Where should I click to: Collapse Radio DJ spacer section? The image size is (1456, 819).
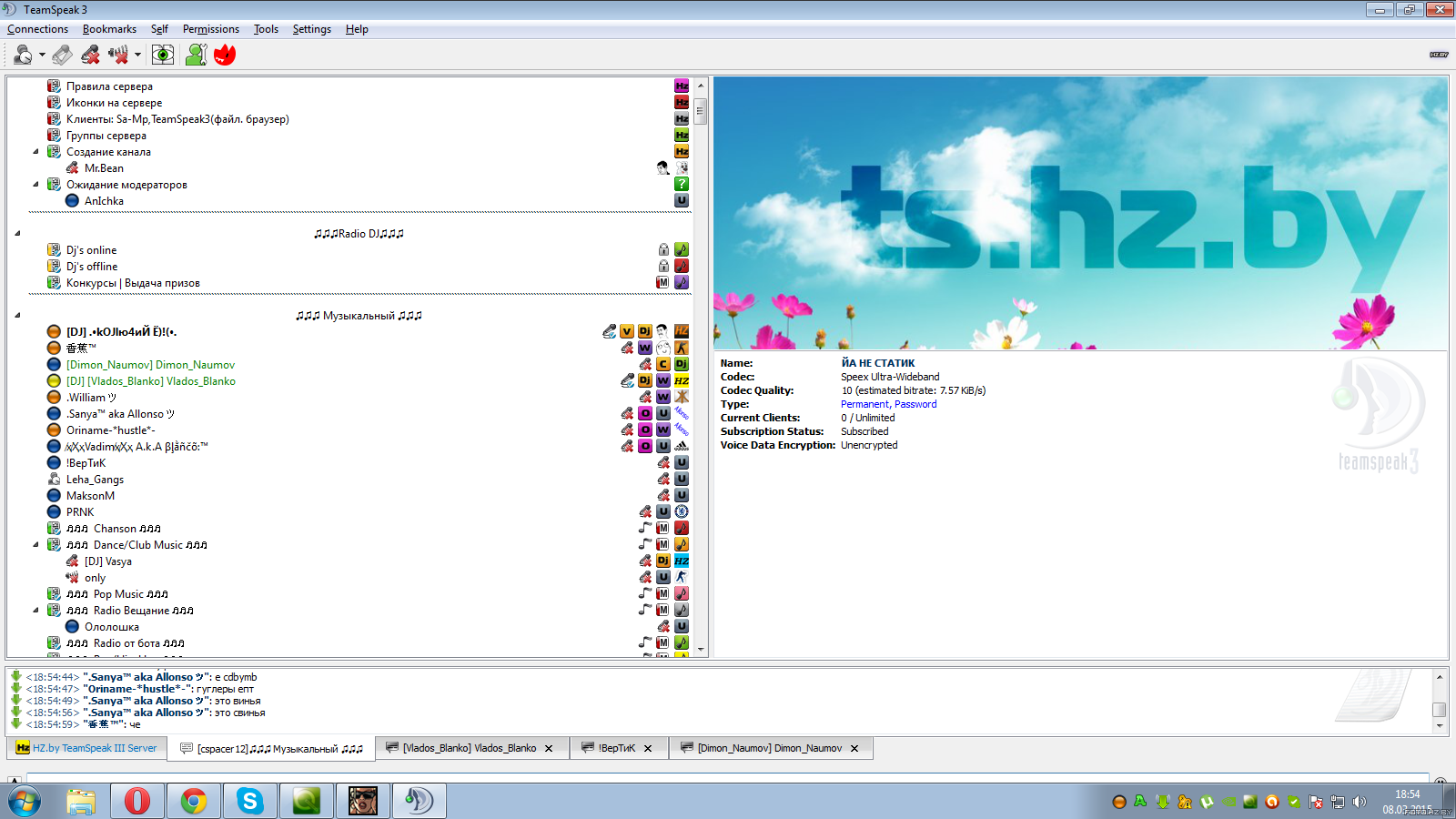17,234
